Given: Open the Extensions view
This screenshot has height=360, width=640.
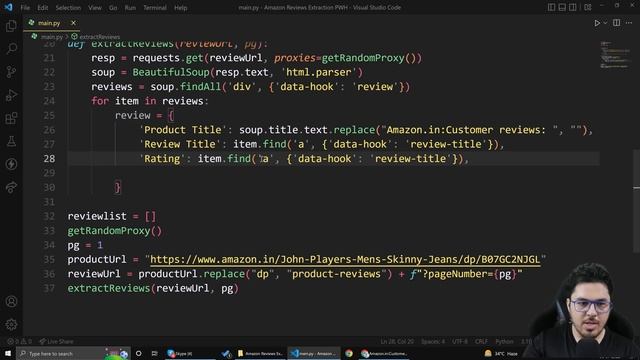Looking at the screenshot, I should click(x=11, y=118).
